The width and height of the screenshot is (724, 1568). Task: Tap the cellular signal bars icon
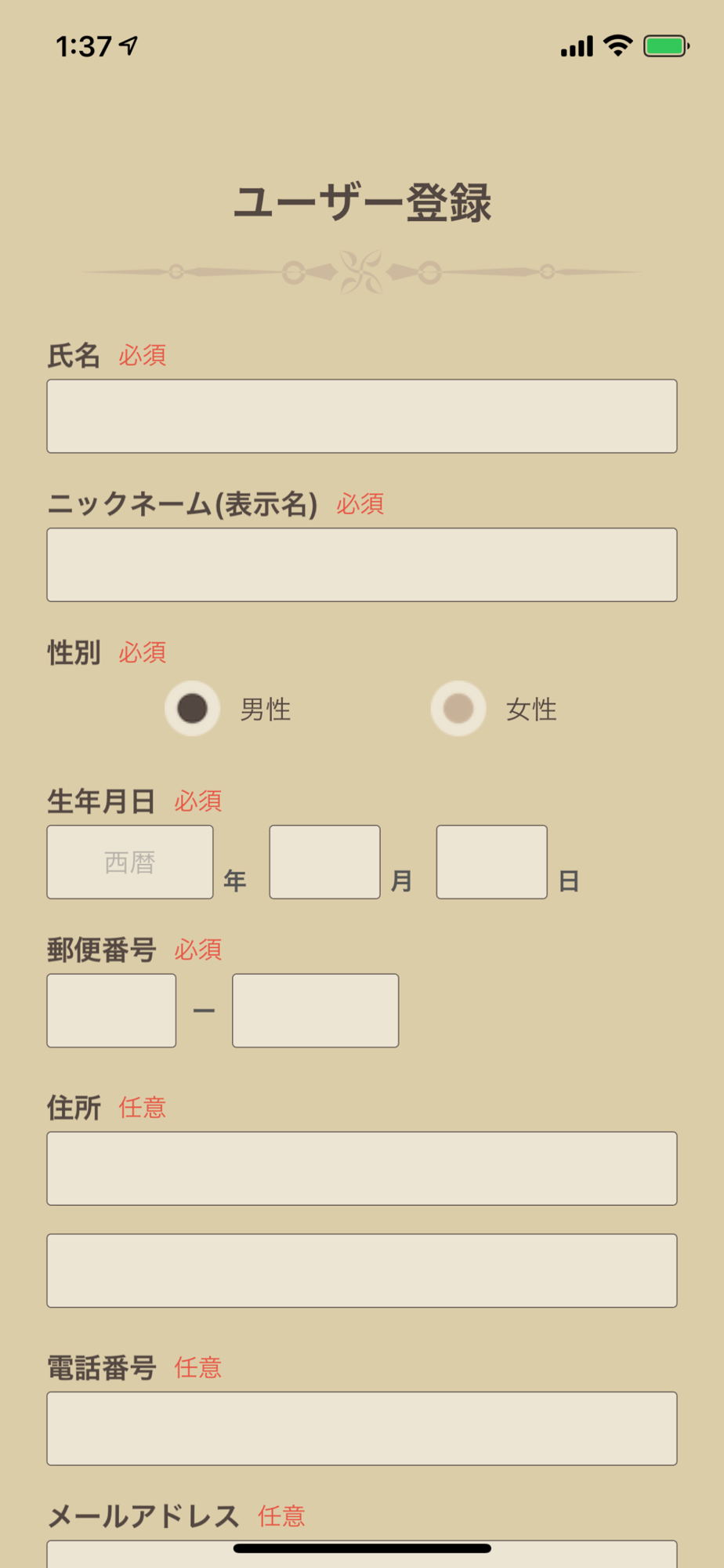tap(577, 47)
